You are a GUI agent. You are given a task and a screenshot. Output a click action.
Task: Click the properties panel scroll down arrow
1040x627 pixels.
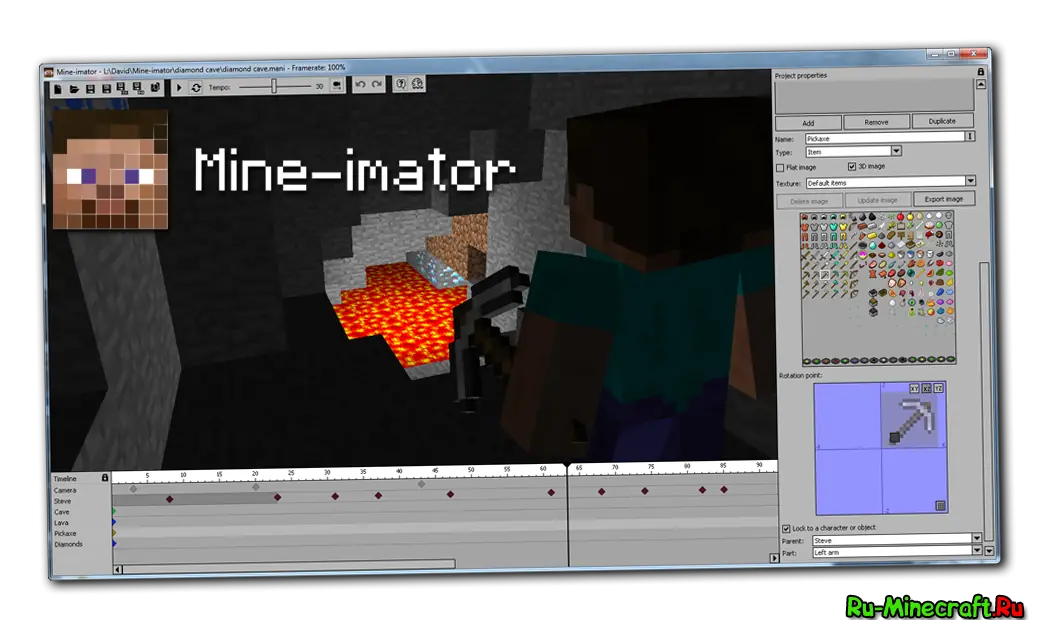pyautogui.click(x=989, y=551)
